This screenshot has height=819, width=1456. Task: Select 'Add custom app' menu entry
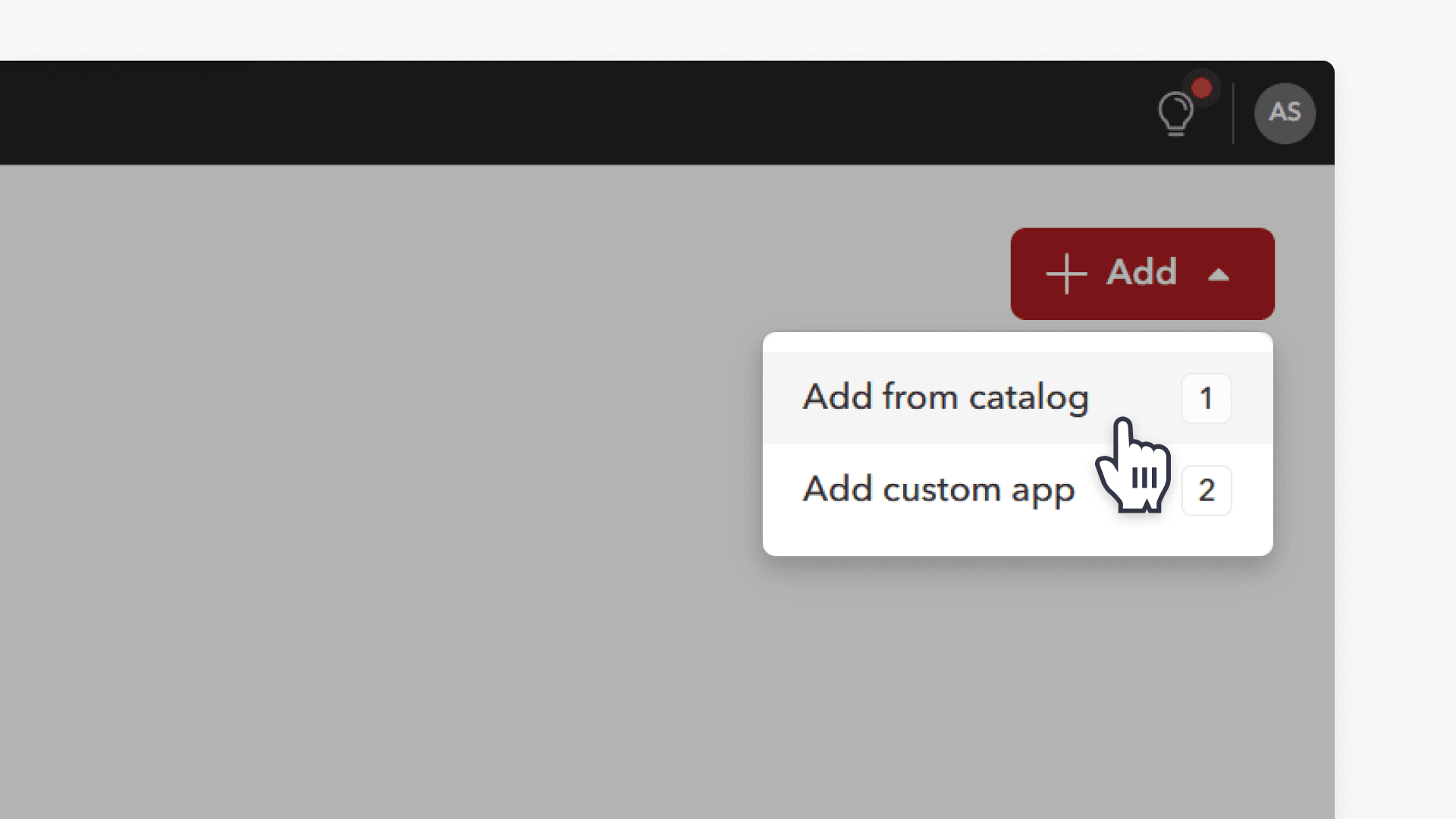(938, 489)
